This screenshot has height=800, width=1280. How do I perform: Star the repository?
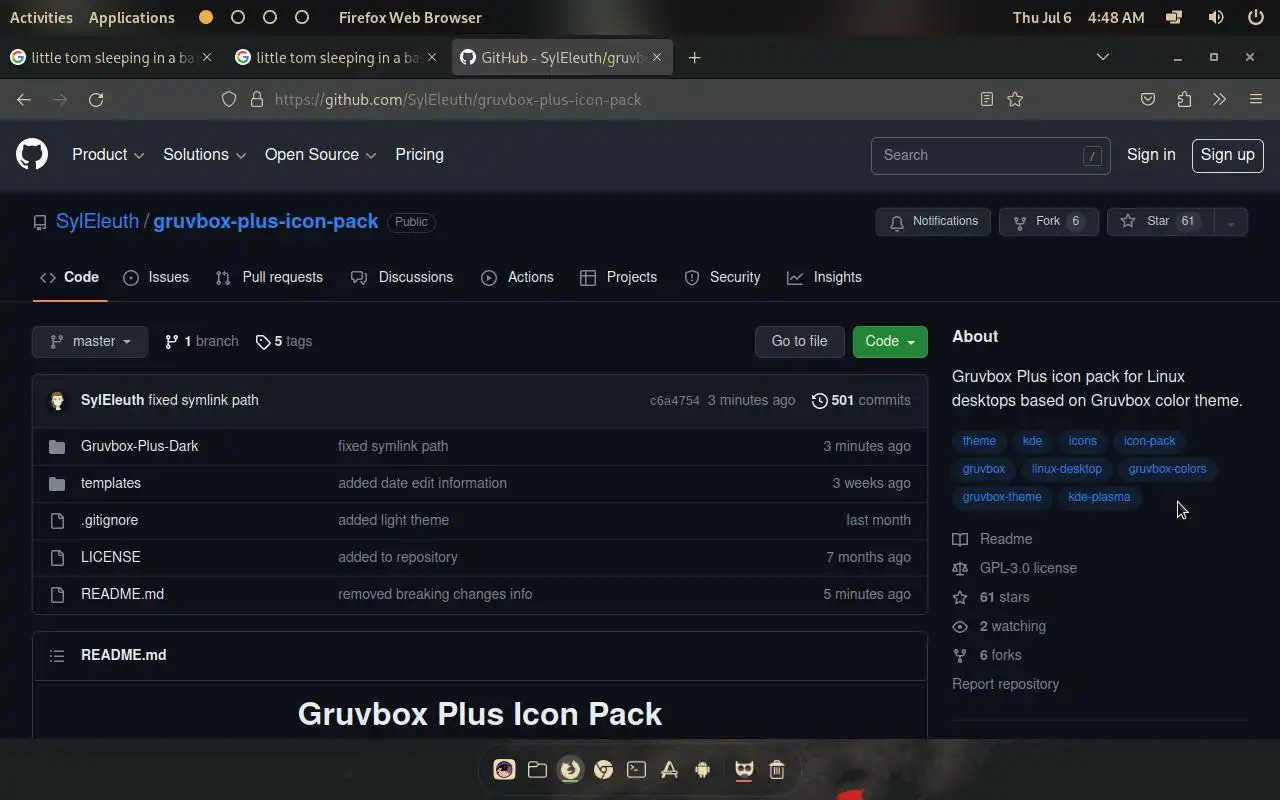point(1160,222)
